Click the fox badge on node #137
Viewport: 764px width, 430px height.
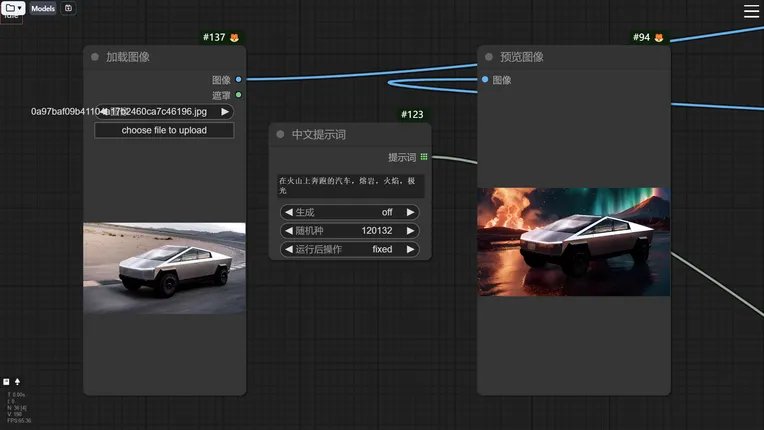(x=235, y=38)
